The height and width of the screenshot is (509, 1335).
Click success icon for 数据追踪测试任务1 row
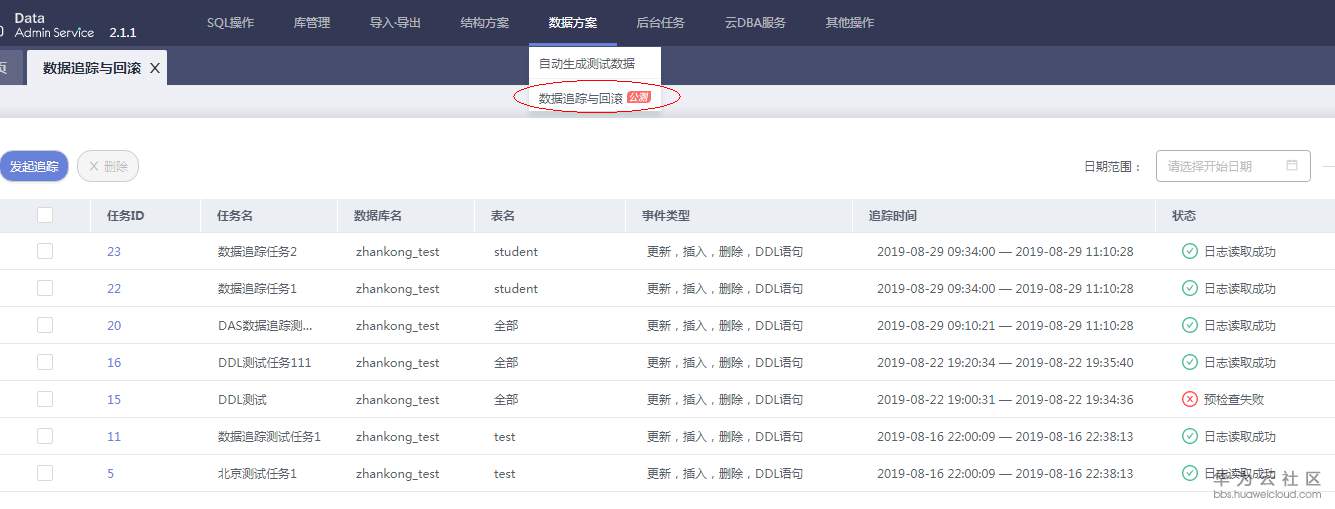[1190, 436]
